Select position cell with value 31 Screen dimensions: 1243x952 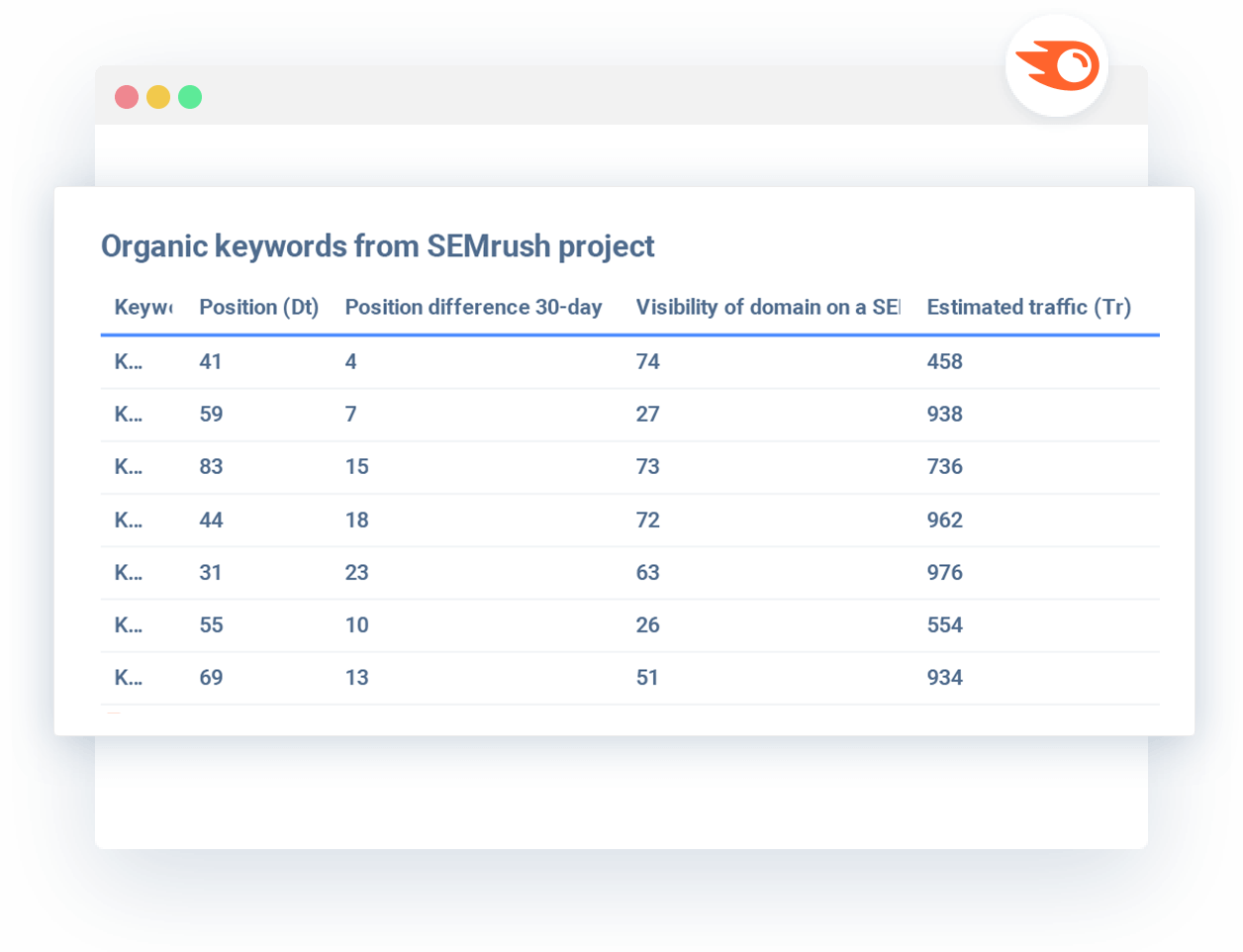(x=211, y=572)
